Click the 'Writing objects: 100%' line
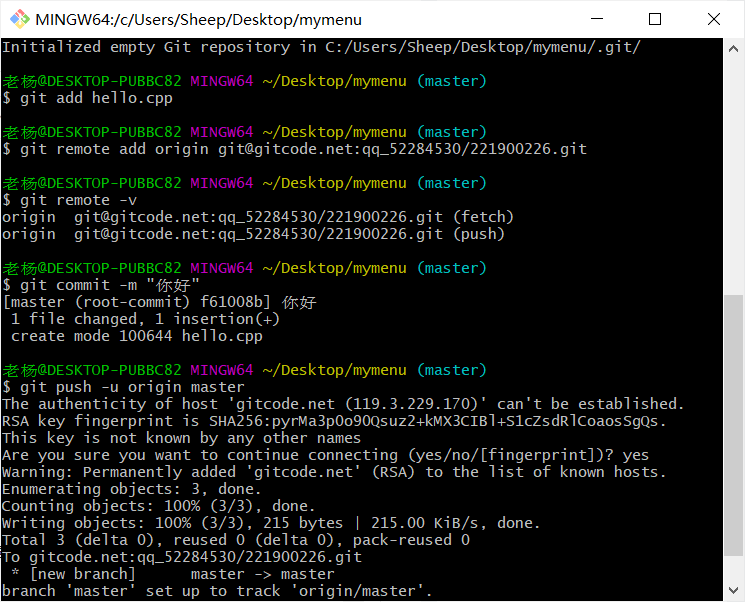 point(271,523)
